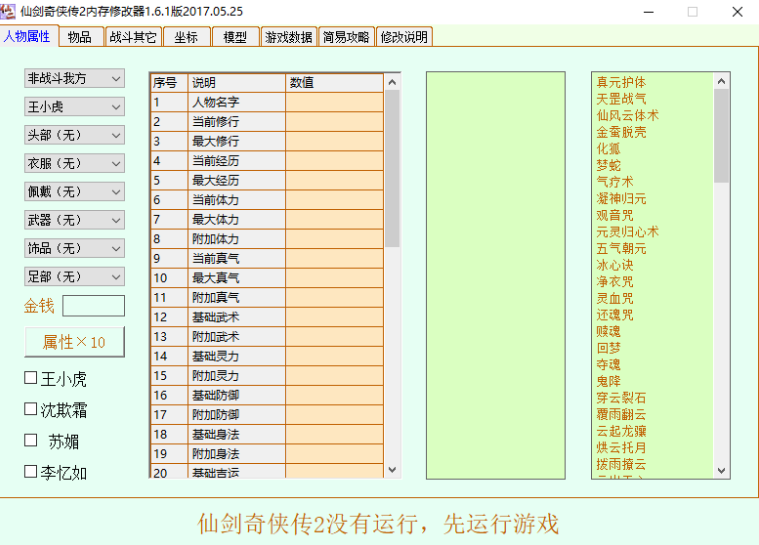Expand the 饰品（无） dropdown

coord(74,248)
